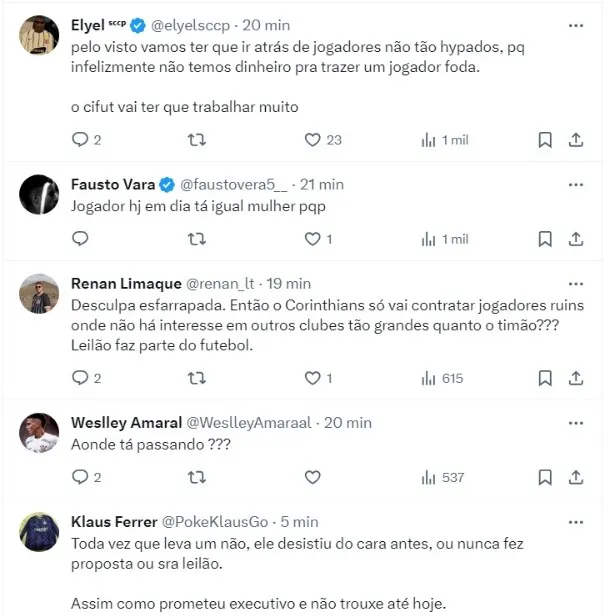Like Renan Limaque's tweet
This screenshot has height=616, width=611.
point(312,378)
